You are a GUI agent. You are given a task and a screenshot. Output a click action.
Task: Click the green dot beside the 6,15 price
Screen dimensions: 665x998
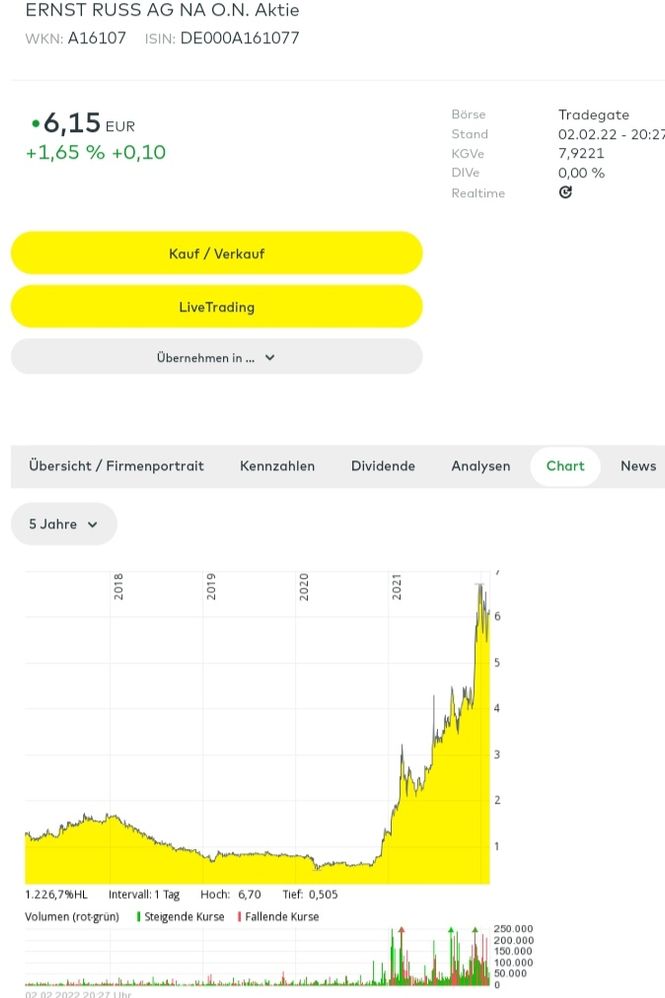coord(36,124)
